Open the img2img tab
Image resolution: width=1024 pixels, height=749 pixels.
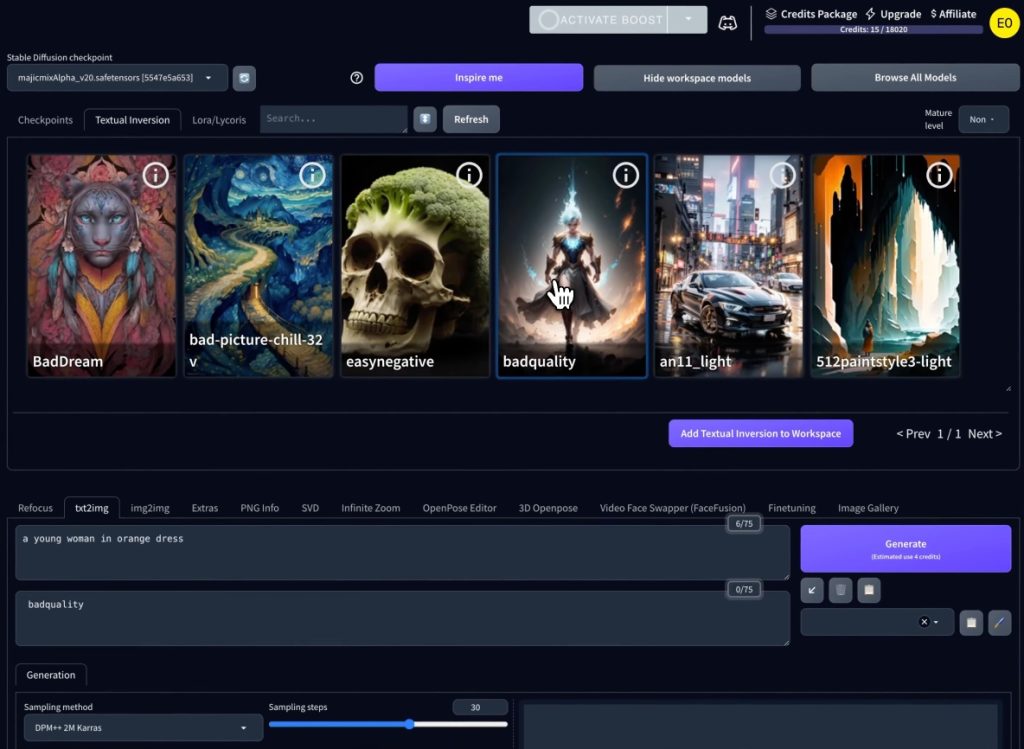(x=150, y=508)
